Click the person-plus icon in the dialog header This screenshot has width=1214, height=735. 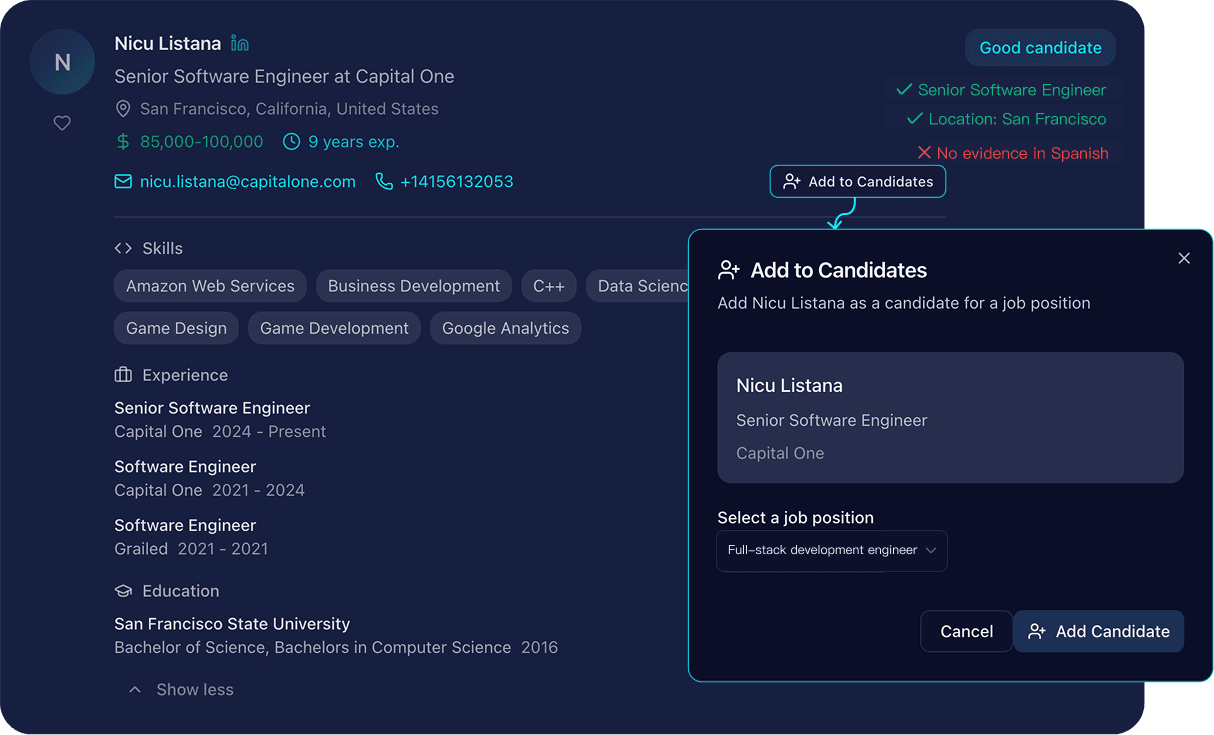729,269
